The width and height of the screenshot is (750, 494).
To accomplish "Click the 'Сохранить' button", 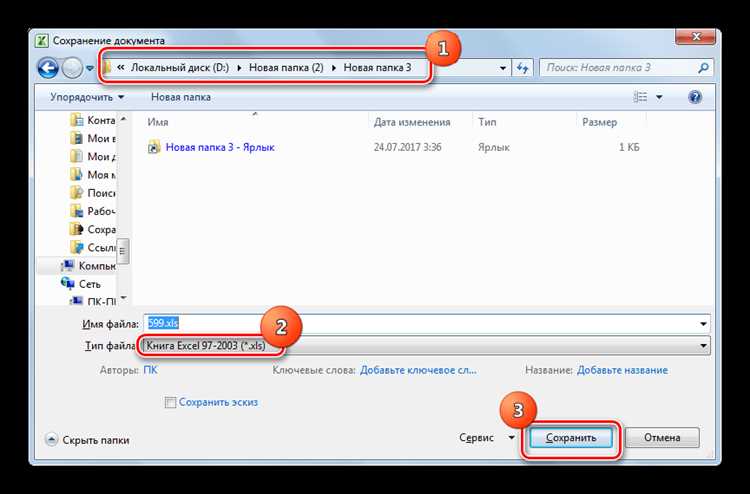I will [x=571, y=438].
